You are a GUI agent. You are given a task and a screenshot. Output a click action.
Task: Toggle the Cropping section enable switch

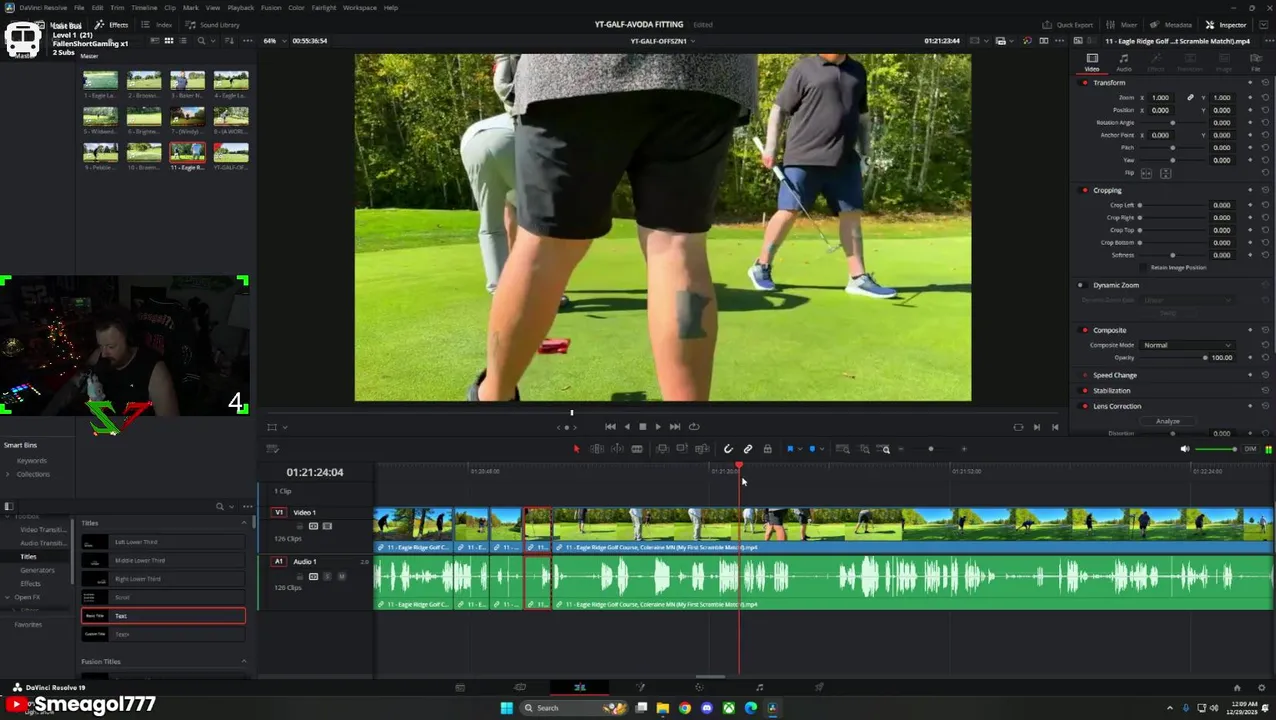click(x=1085, y=190)
